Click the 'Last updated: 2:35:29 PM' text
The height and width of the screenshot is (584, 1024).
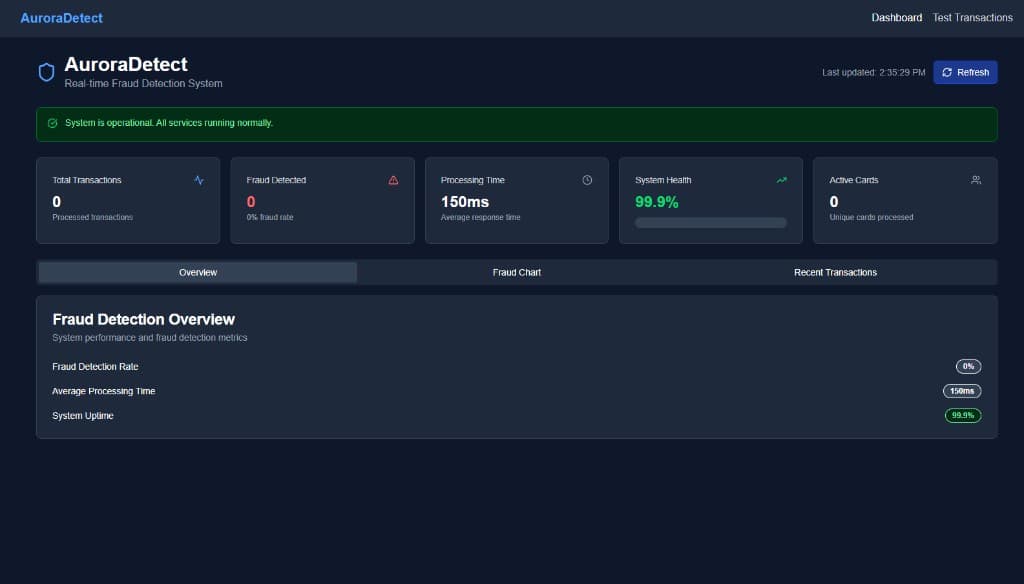873,73
